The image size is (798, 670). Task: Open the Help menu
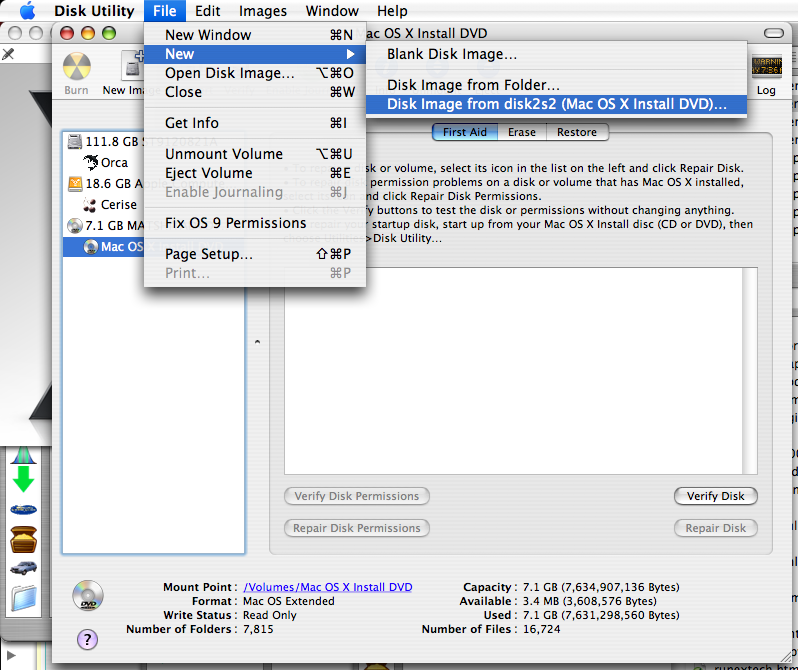pyautogui.click(x=392, y=11)
